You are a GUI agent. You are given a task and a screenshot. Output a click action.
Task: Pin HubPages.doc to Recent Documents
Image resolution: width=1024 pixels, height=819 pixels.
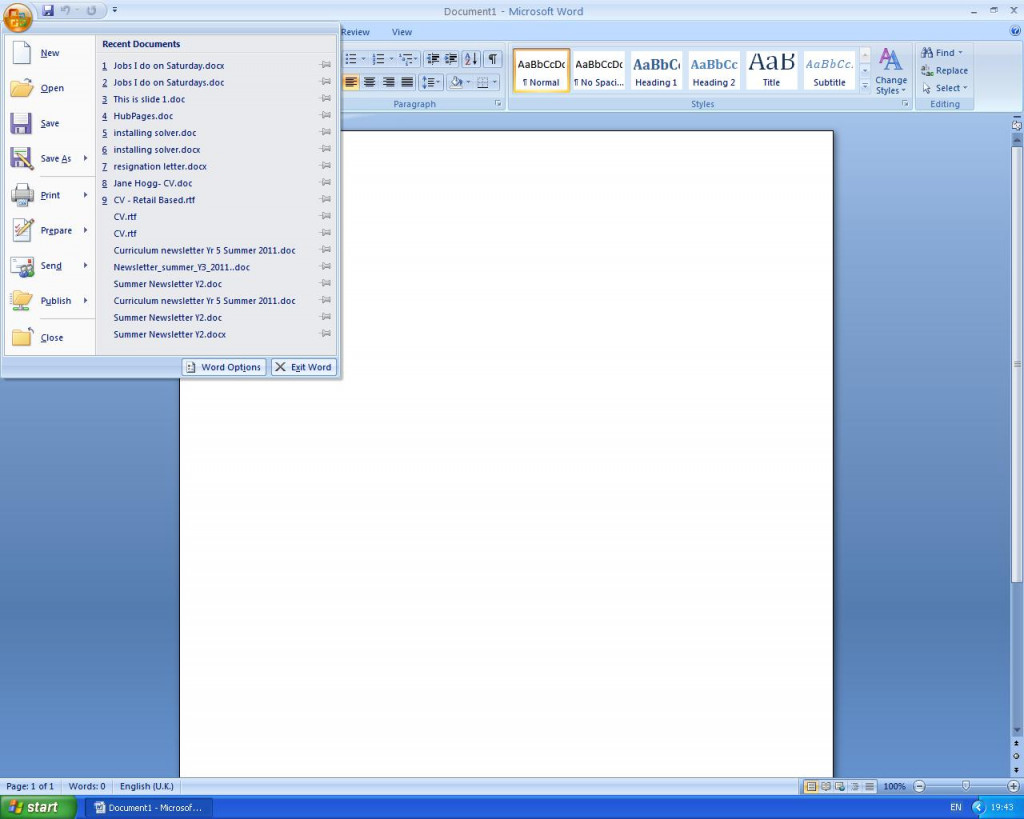[325, 116]
